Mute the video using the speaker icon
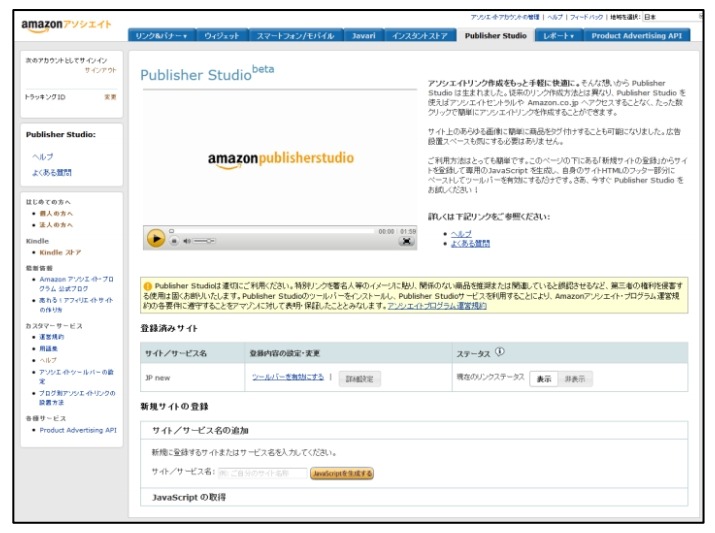The image size is (715, 533). (187, 241)
